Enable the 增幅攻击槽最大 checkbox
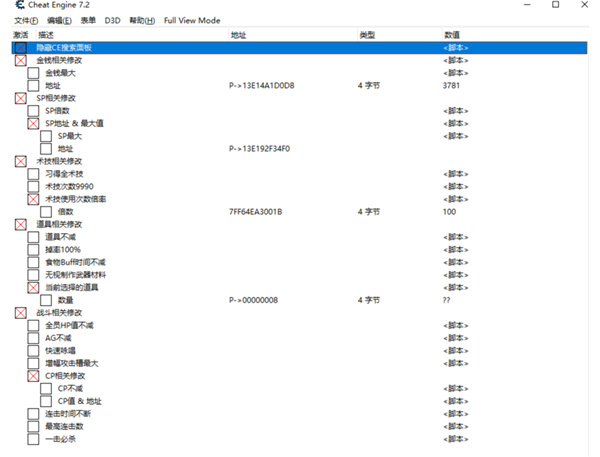Screen dimensions: 600x457 [x=33, y=363]
